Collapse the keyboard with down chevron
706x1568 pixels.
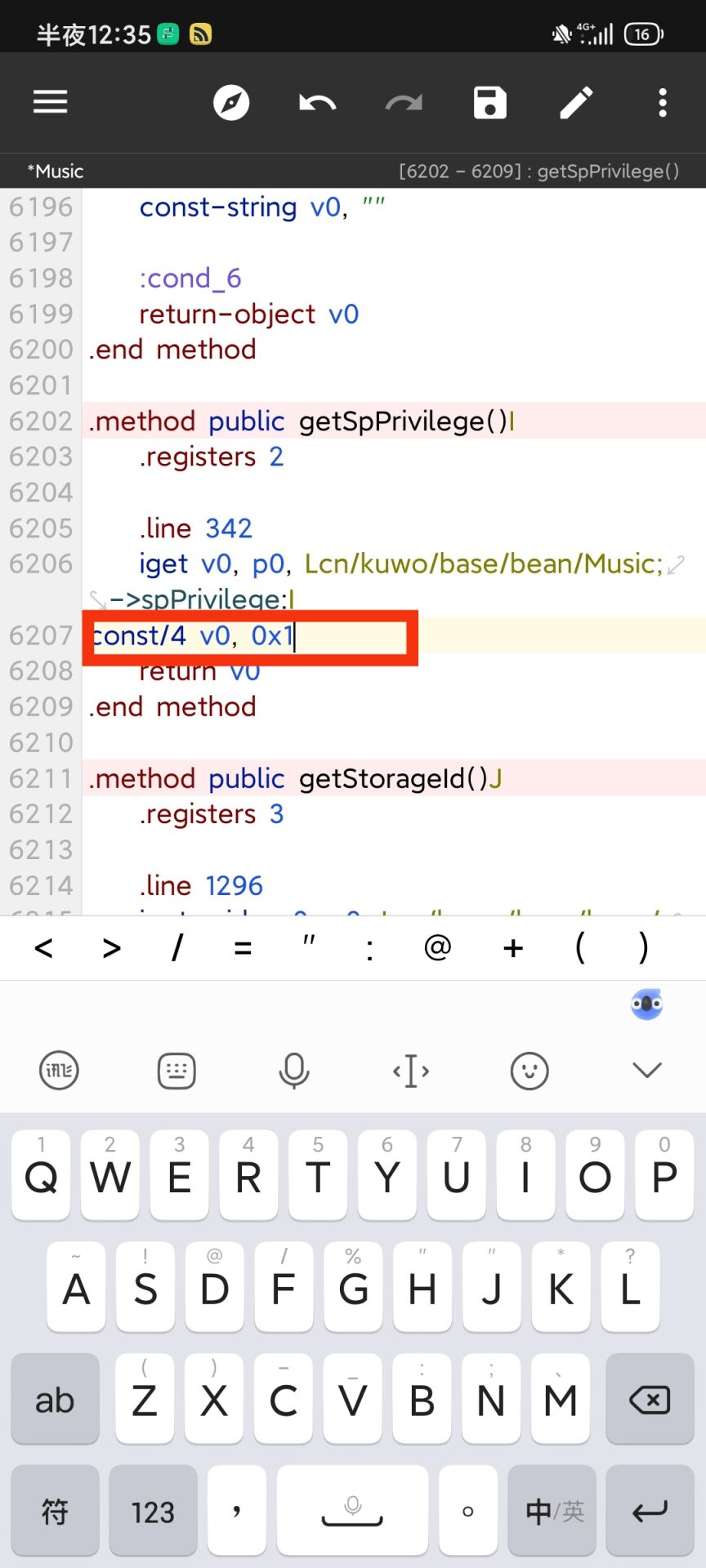(x=647, y=1070)
